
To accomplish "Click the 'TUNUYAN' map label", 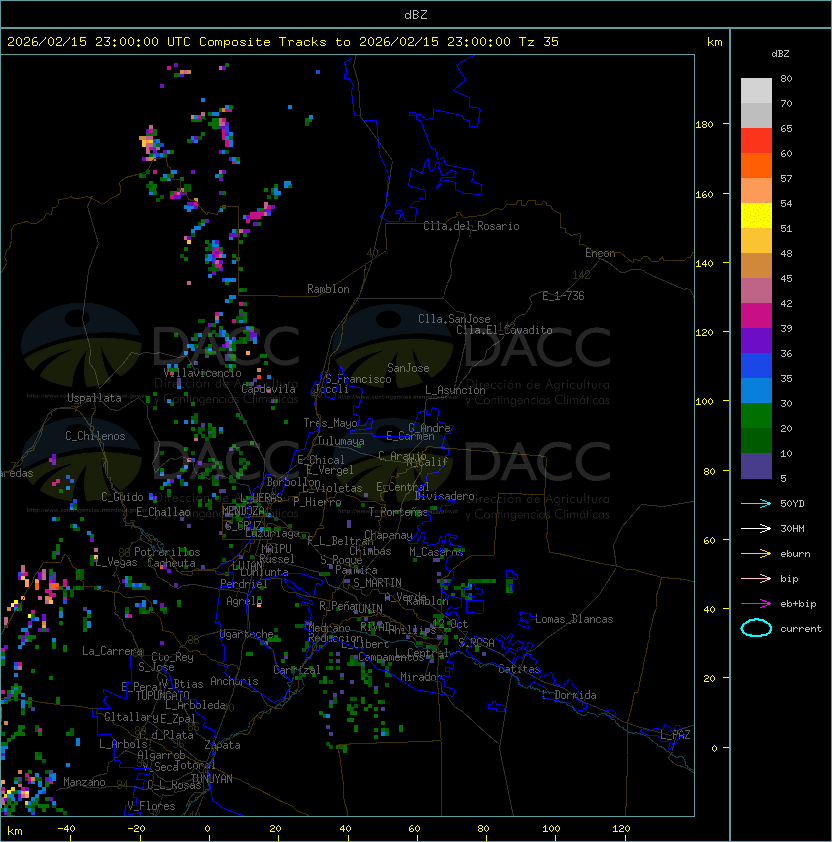I will 212,779.
